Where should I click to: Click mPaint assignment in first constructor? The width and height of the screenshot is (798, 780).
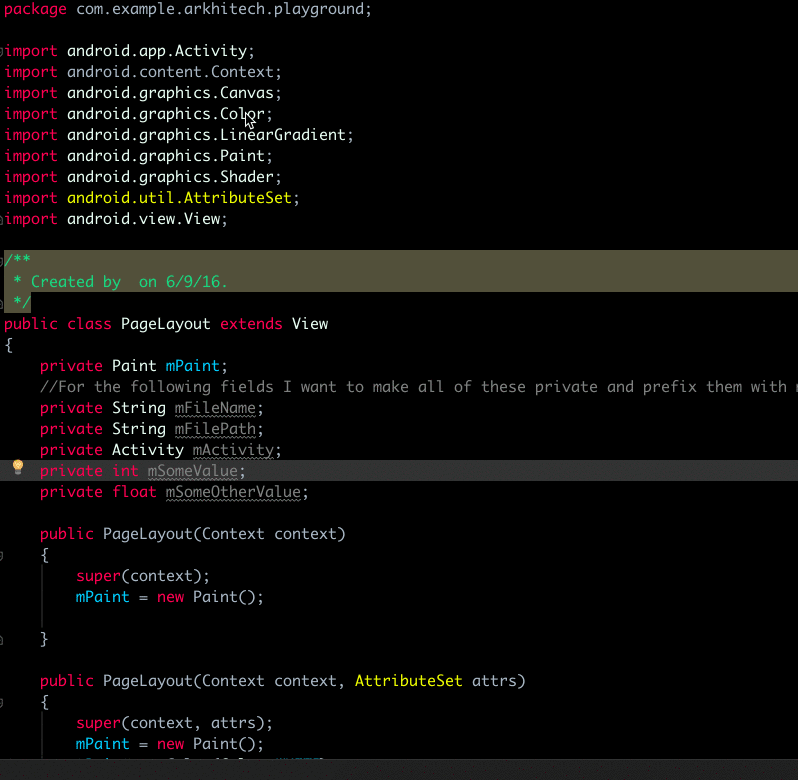pos(103,597)
